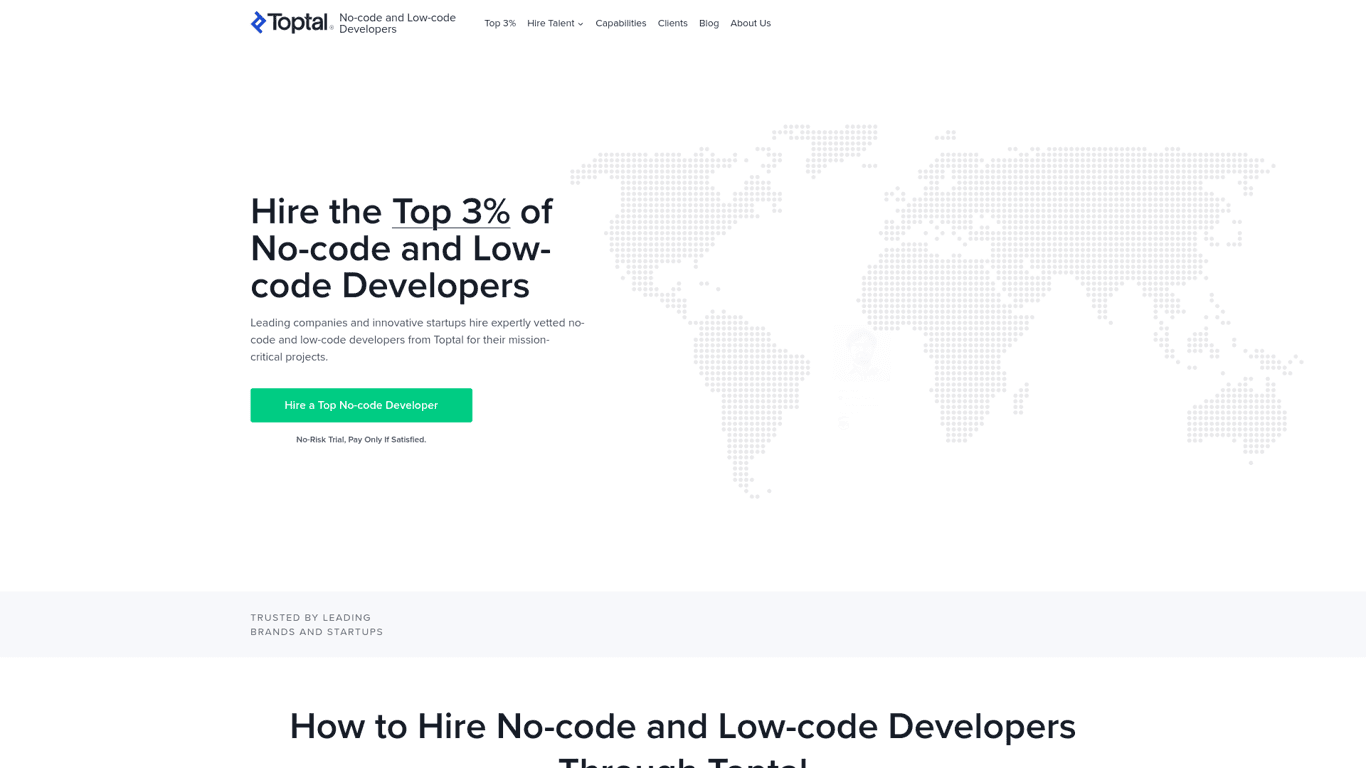Image resolution: width=1366 pixels, height=768 pixels.
Task: Navigate to Clients in the top bar
Action: 672,23
